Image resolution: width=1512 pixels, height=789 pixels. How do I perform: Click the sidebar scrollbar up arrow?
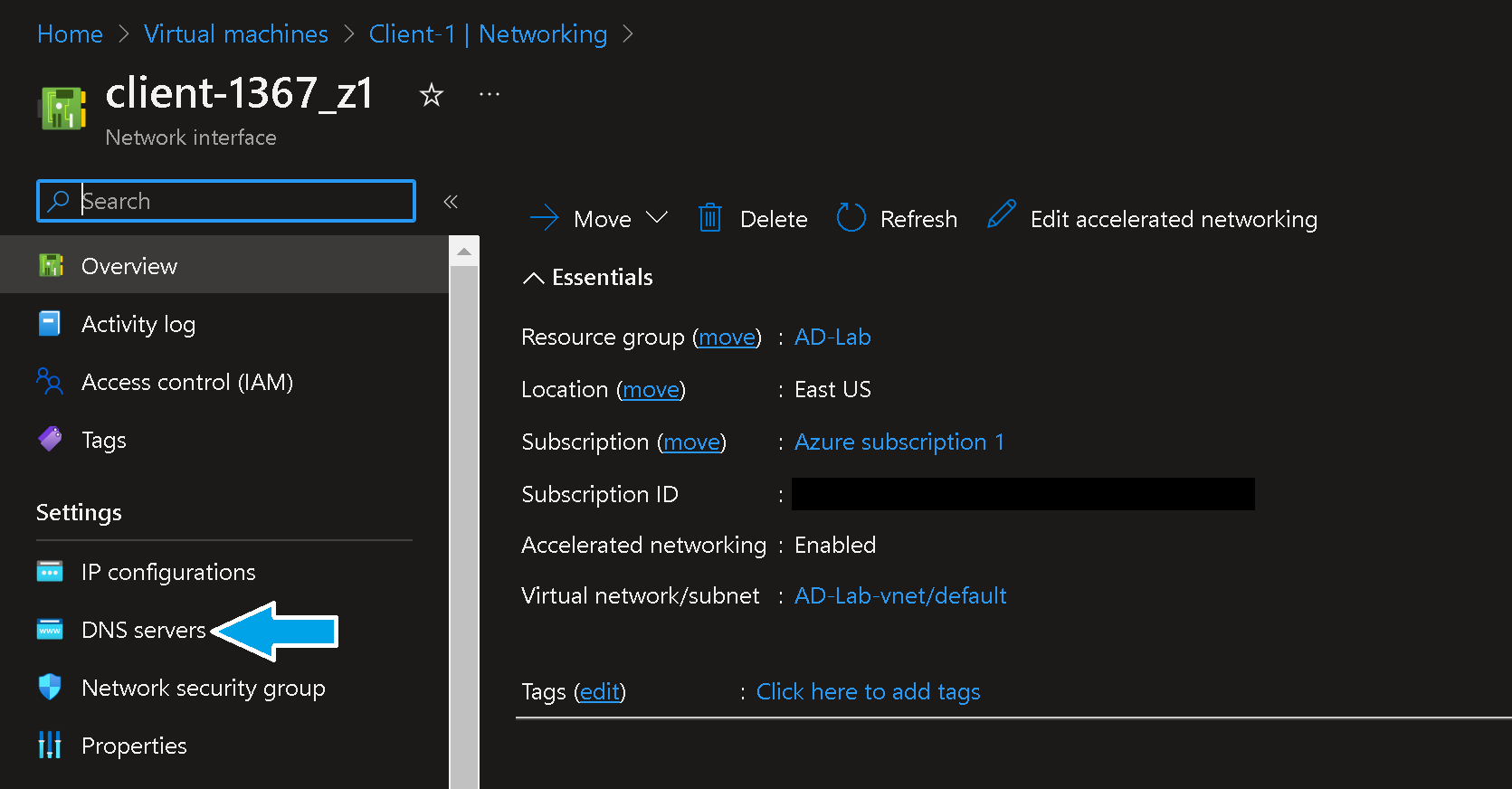[464, 252]
